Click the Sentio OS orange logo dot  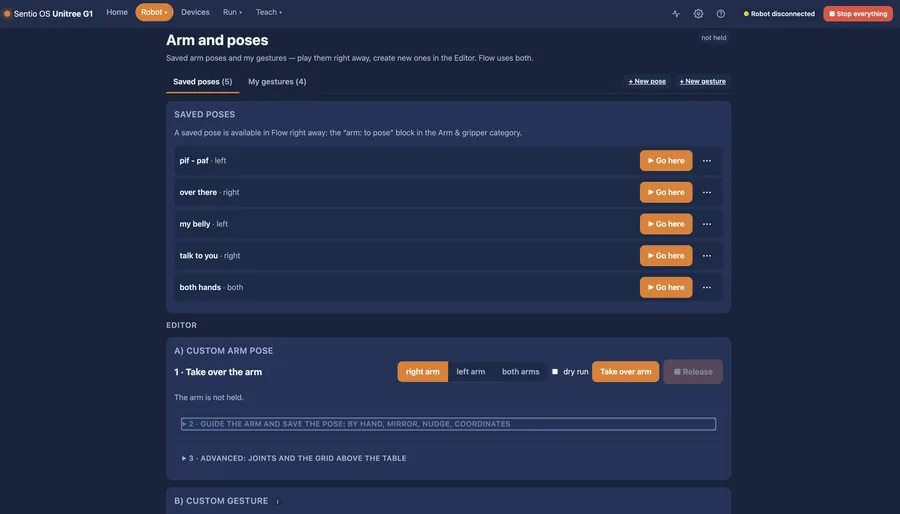[x=7, y=14]
